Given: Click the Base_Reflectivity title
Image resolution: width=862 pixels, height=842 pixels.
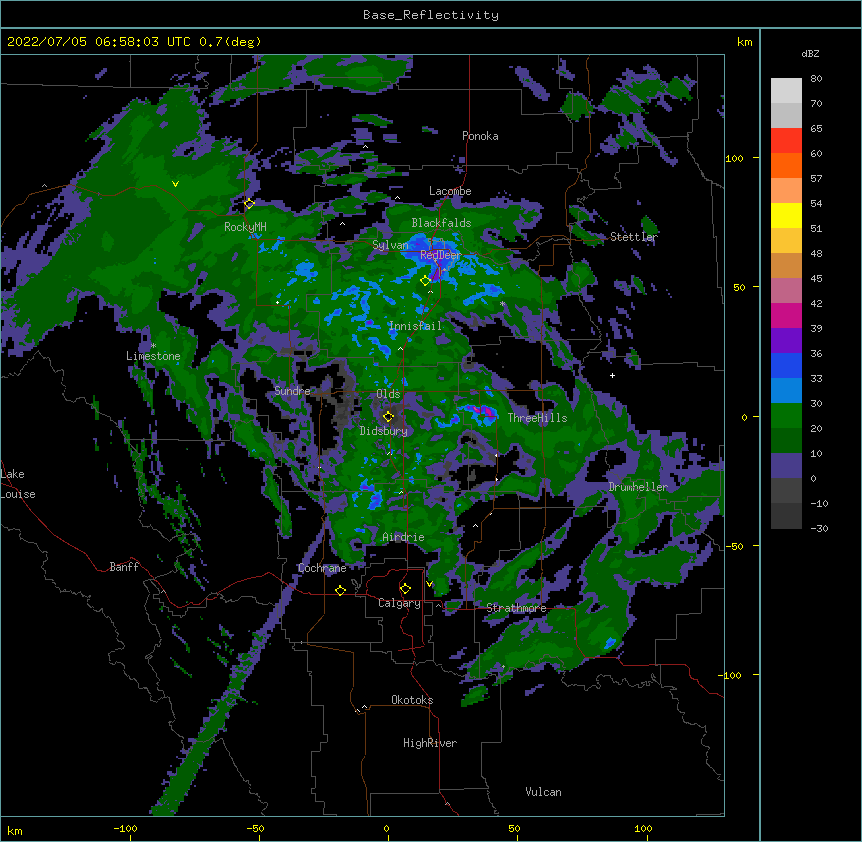Looking at the screenshot, I should click(431, 15).
